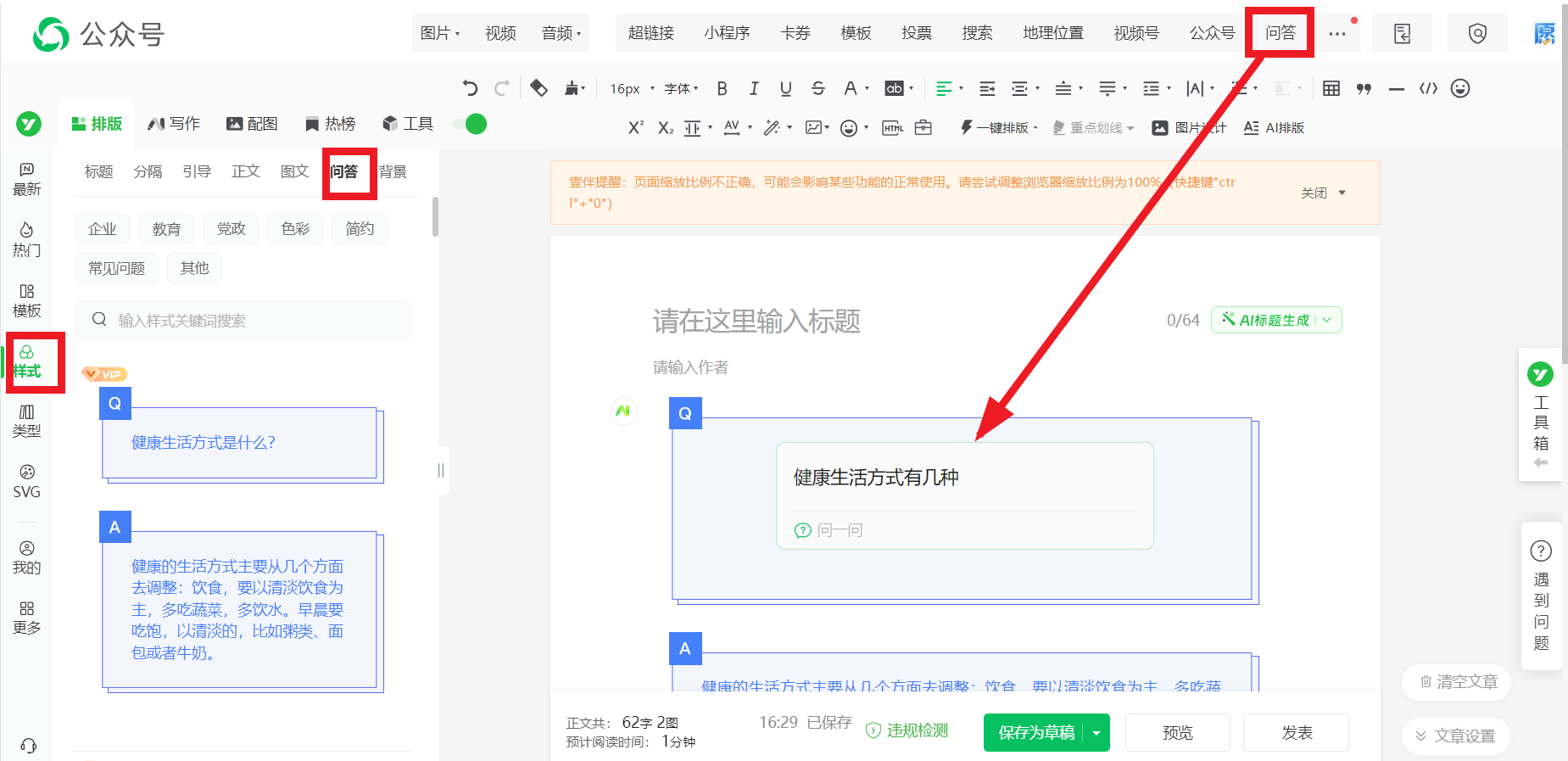Open the 模板 sidebar section
This screenshot has width=1568, height=761.
[26, 300]
